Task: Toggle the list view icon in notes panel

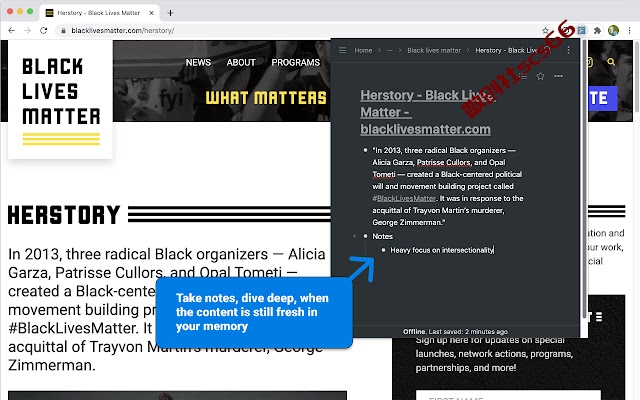Action: [x=522, y=76]
